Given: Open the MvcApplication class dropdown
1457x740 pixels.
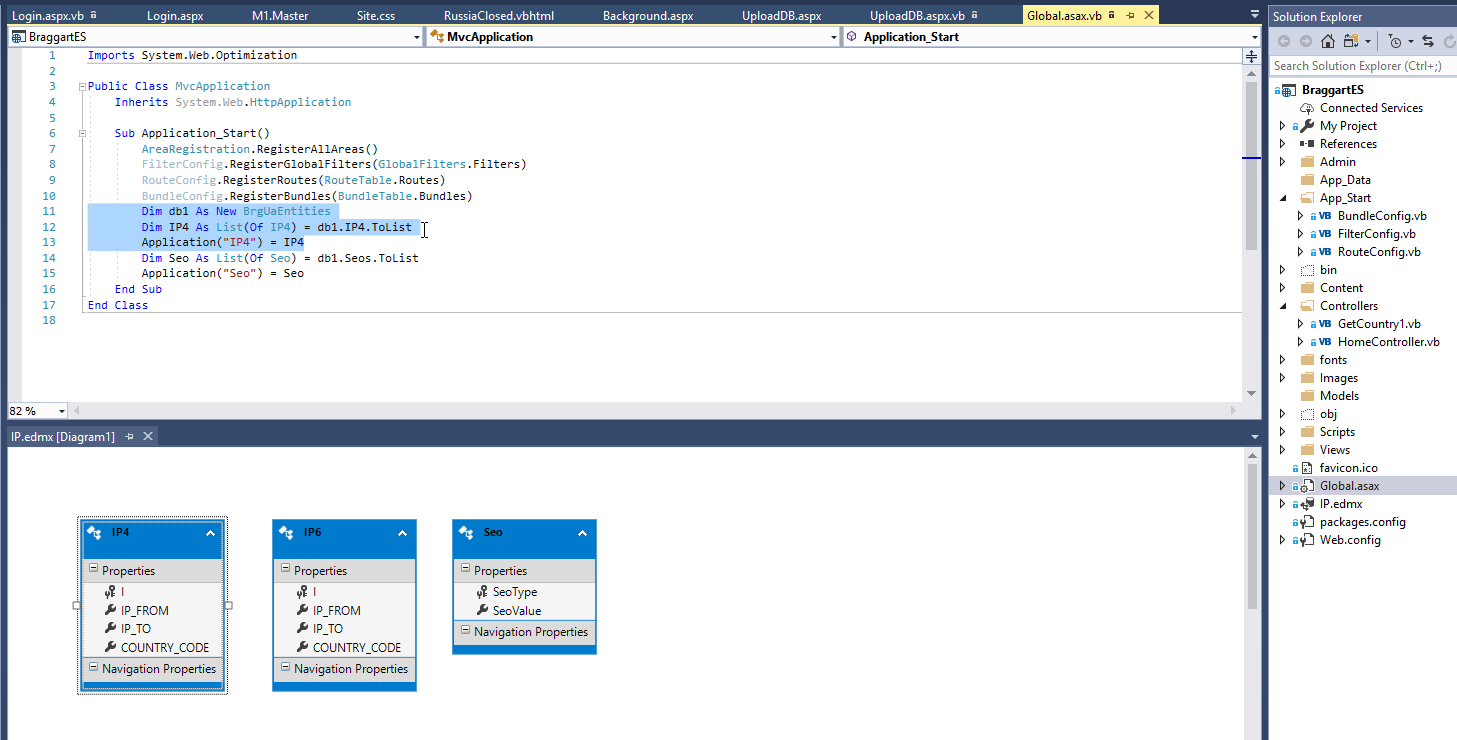Looking at the screenshot, I should click(x=833, y=37).
